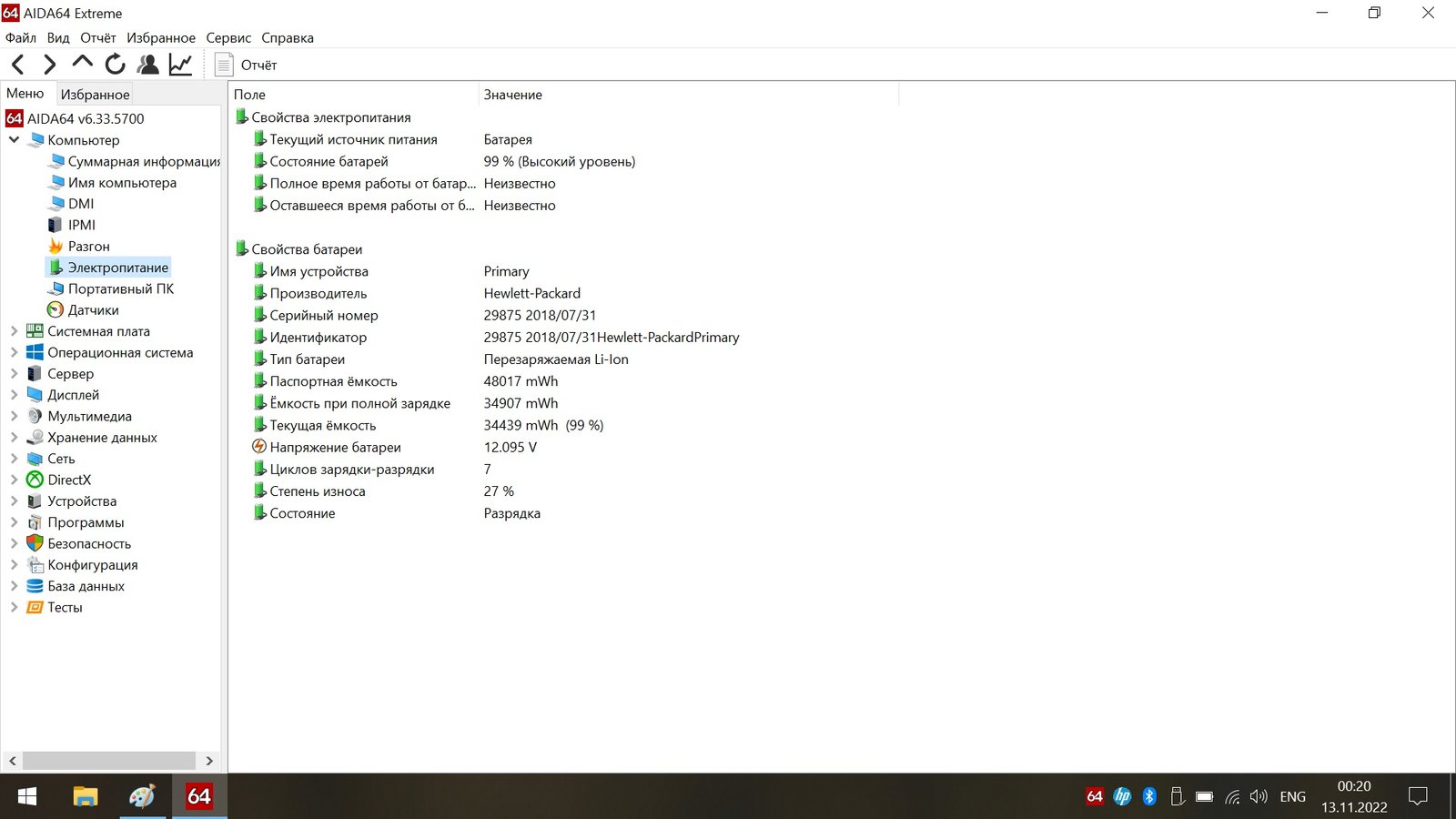Click the Значение column header

click(x=513, y=95)
